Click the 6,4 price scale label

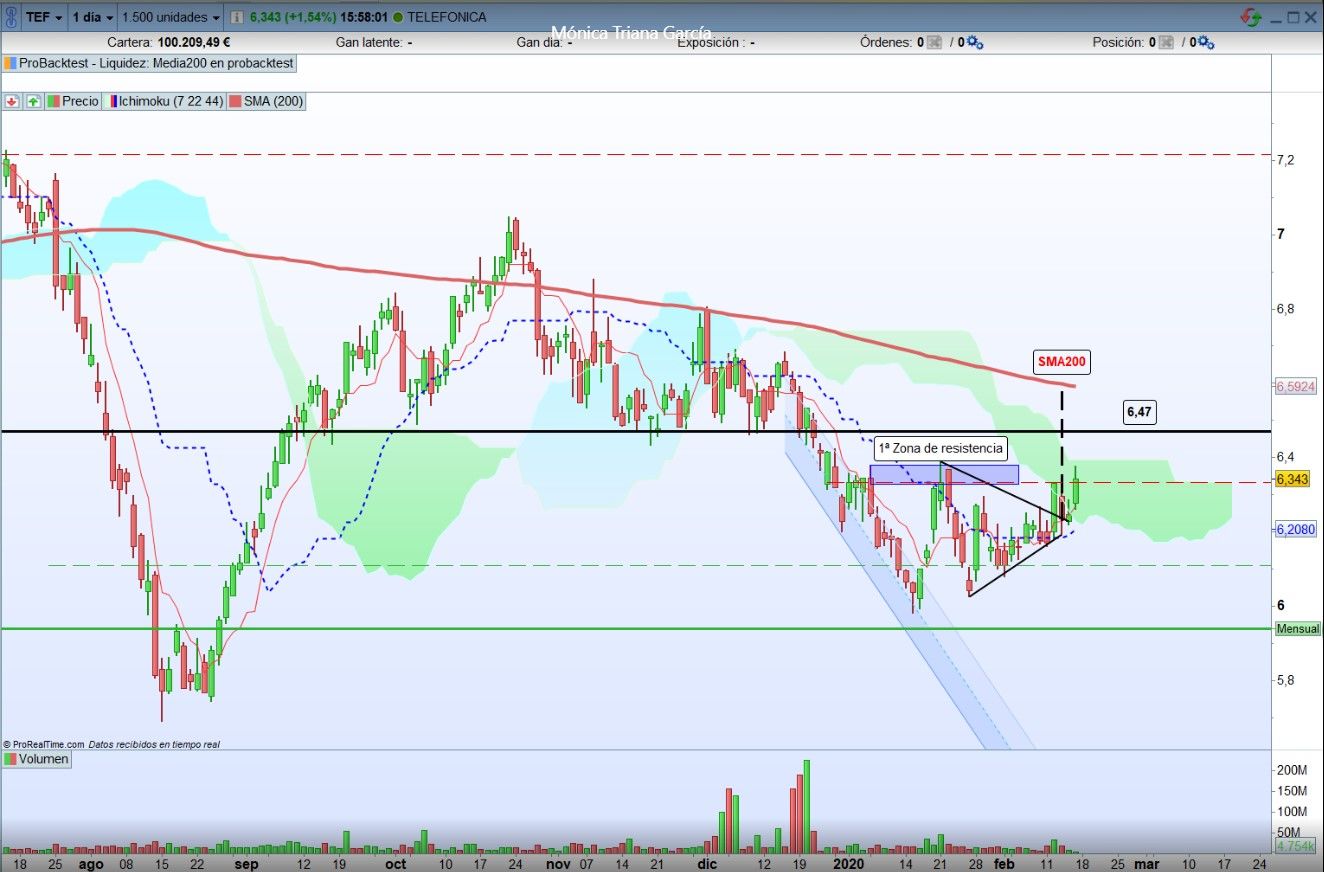(1285, 457)
